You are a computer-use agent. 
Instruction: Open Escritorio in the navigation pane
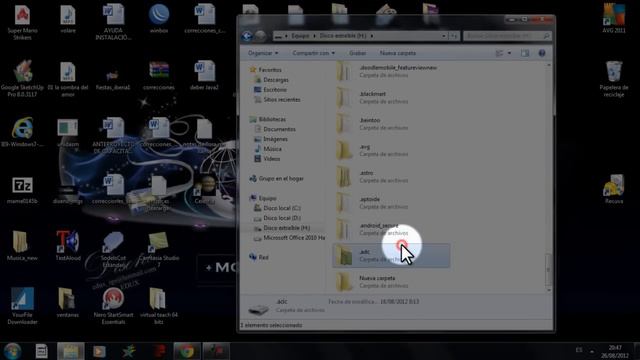click(275, 90)
